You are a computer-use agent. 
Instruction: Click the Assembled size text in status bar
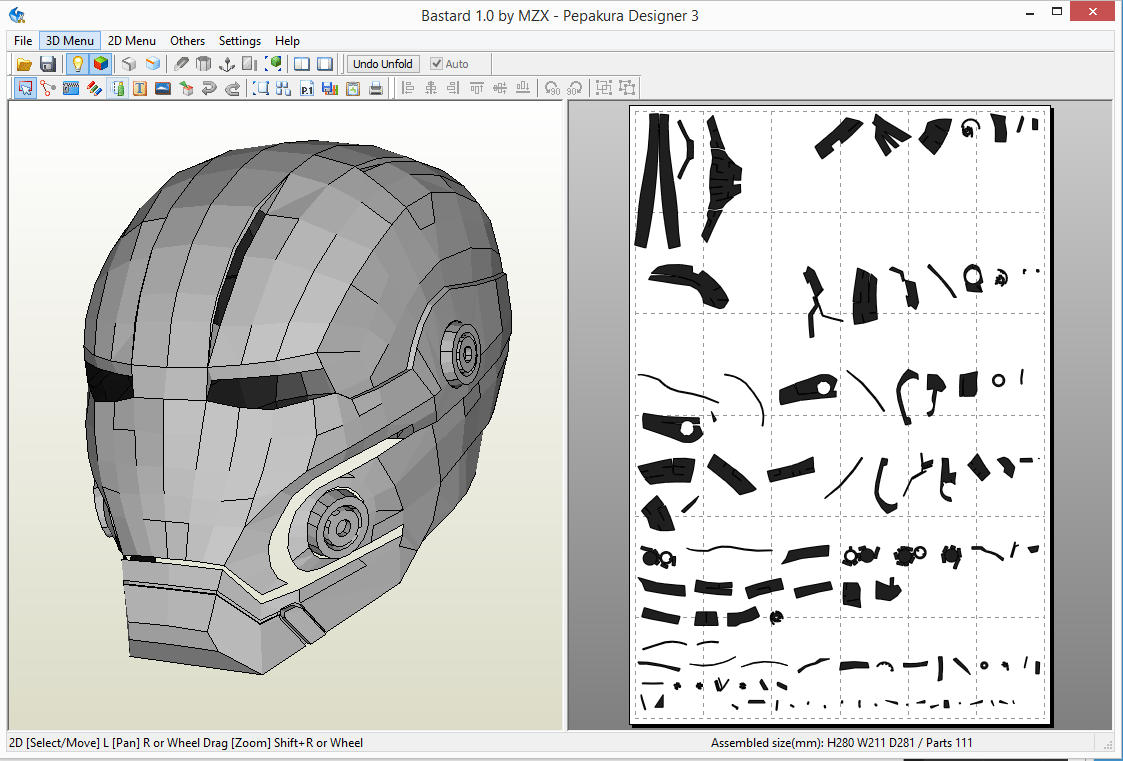[x=842, y=743]
